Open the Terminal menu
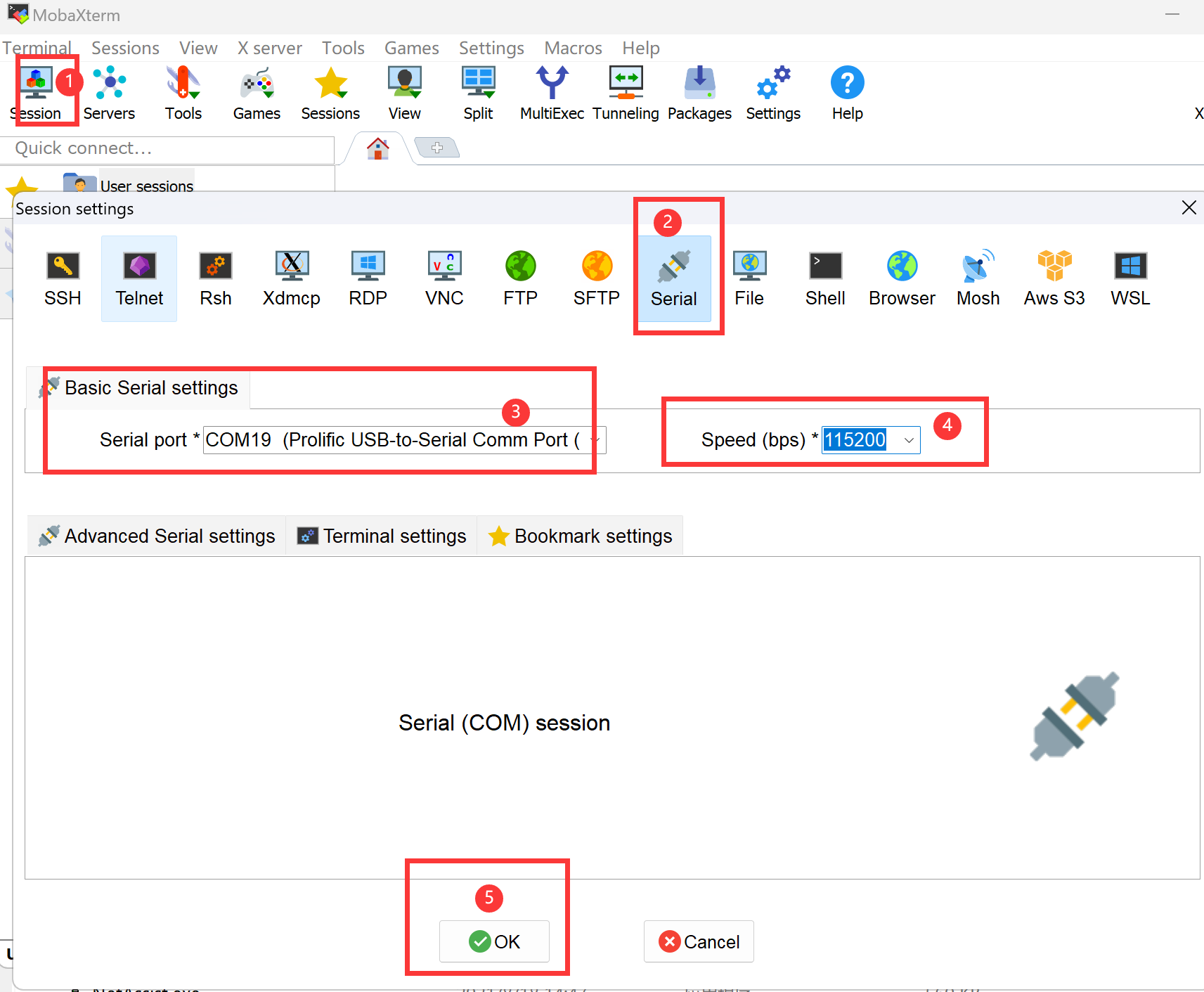Screen dimensions: 1204x992 37,48
